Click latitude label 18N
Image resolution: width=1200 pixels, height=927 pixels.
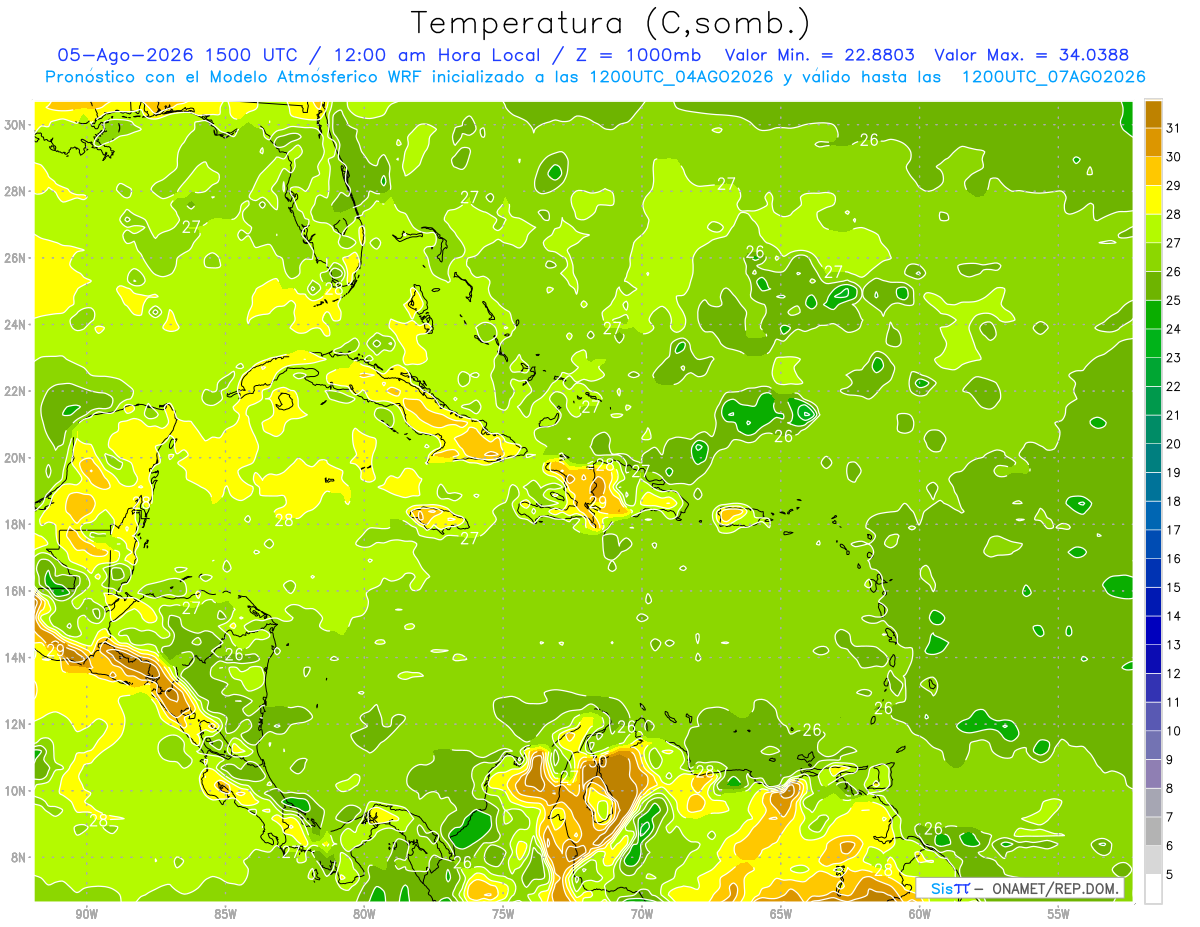pyautogui.click(x=16, y=524)
